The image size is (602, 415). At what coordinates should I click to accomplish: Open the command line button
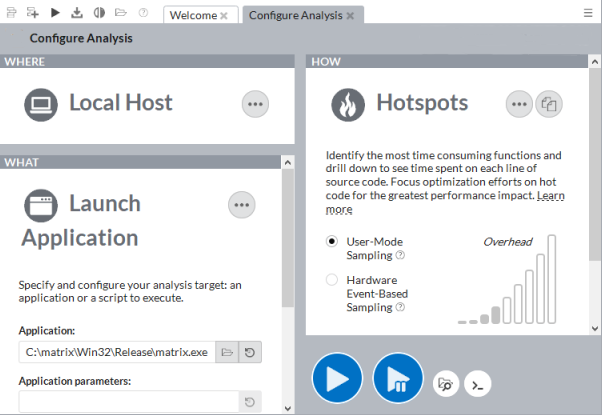tap(479, 382)
